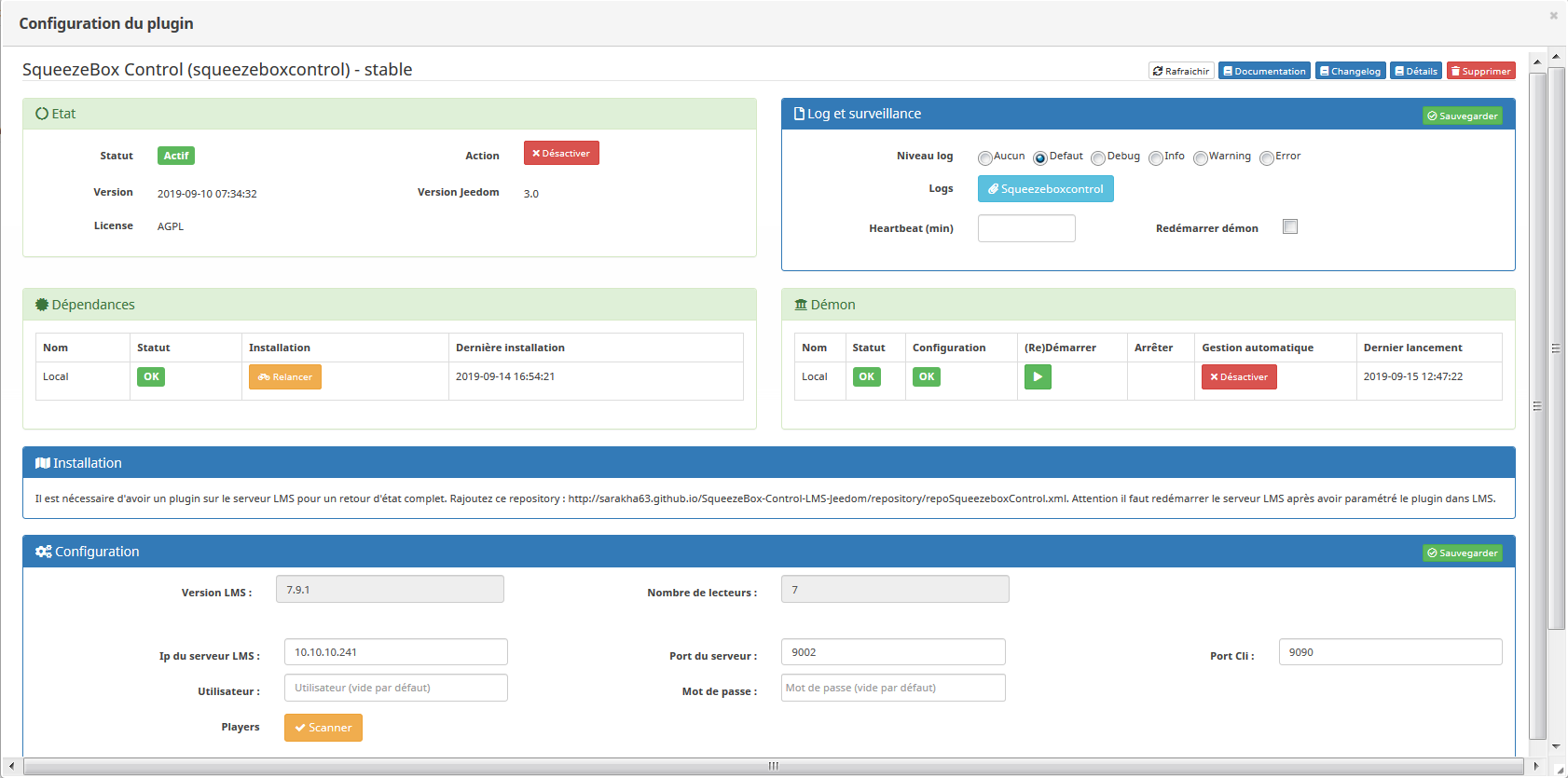Click the Version LMS field

point(390,589)
